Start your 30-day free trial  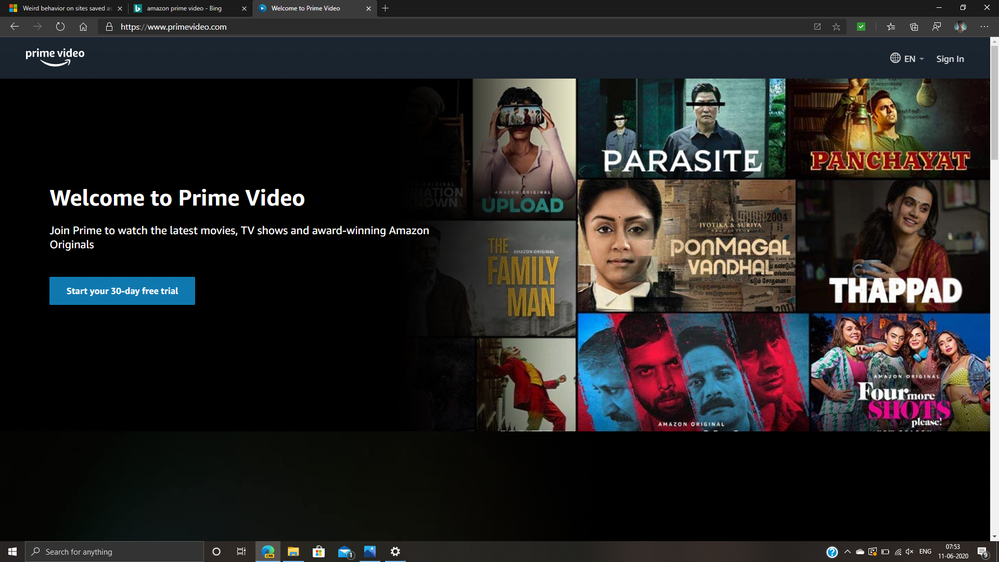pyautogui.click(x=122, y=291)
